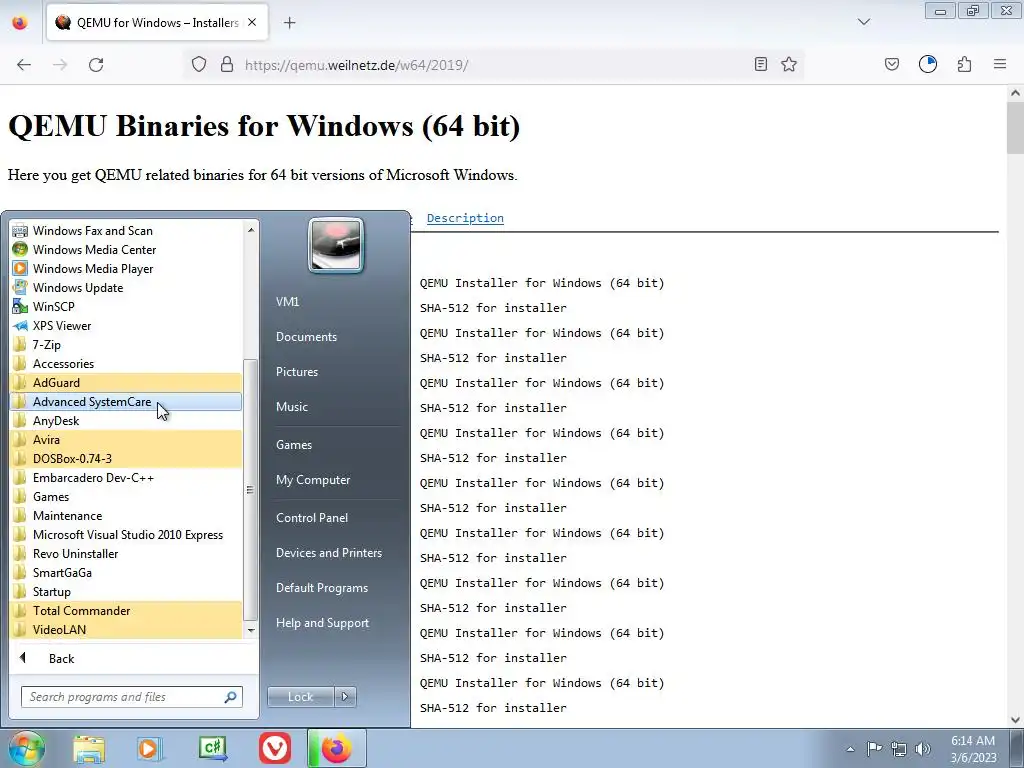The width and height of the screenshot is (1024, 768).
Task: Click the programs list scrollbar down arrow
Action: [x=251, y=630]
